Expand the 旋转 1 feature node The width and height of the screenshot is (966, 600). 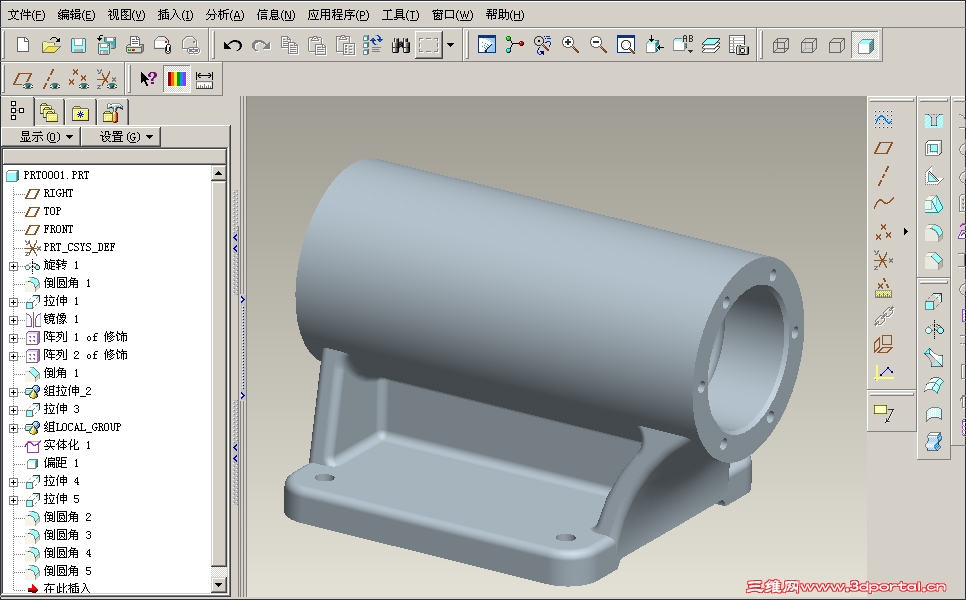pyautogui.click(x=13, y=265)
